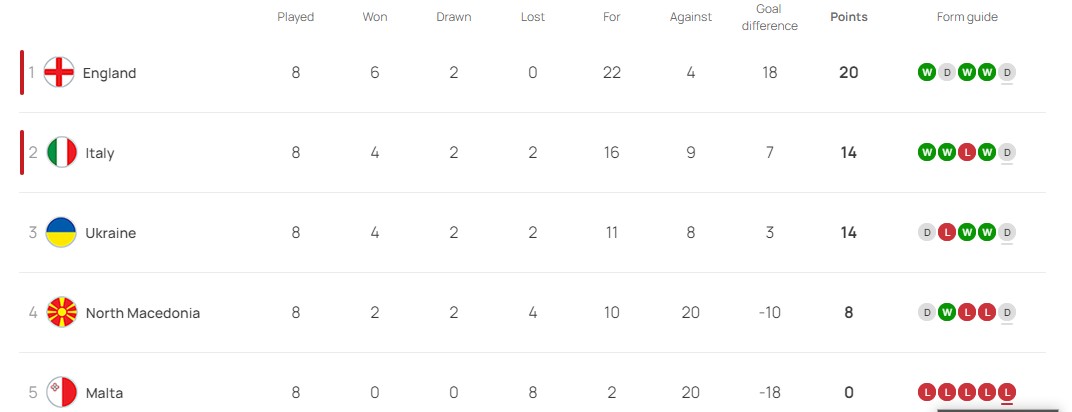This screenshot has width=1072, height=412.
Task: Click Malta's last red L form badge
Action: click(1007, 392)
